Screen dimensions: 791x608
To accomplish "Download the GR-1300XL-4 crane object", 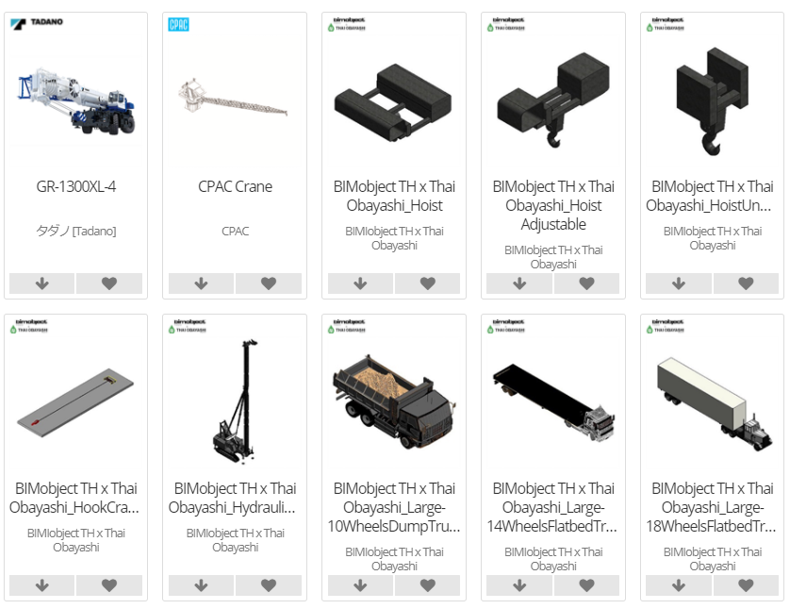I will click(42, 283).
